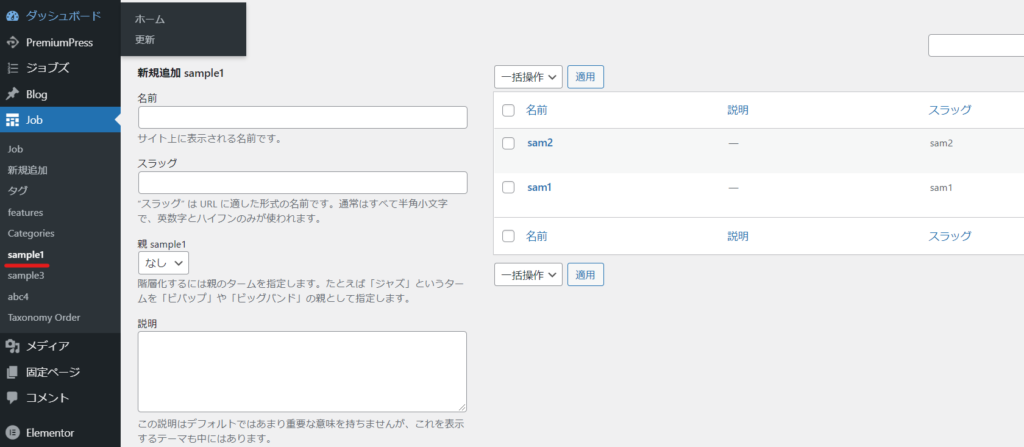Image resolution: width=1024 pixels, height=447 pixels.
Task: Focus the スラッグ slug input field
Action: click(x=303, y=182)
